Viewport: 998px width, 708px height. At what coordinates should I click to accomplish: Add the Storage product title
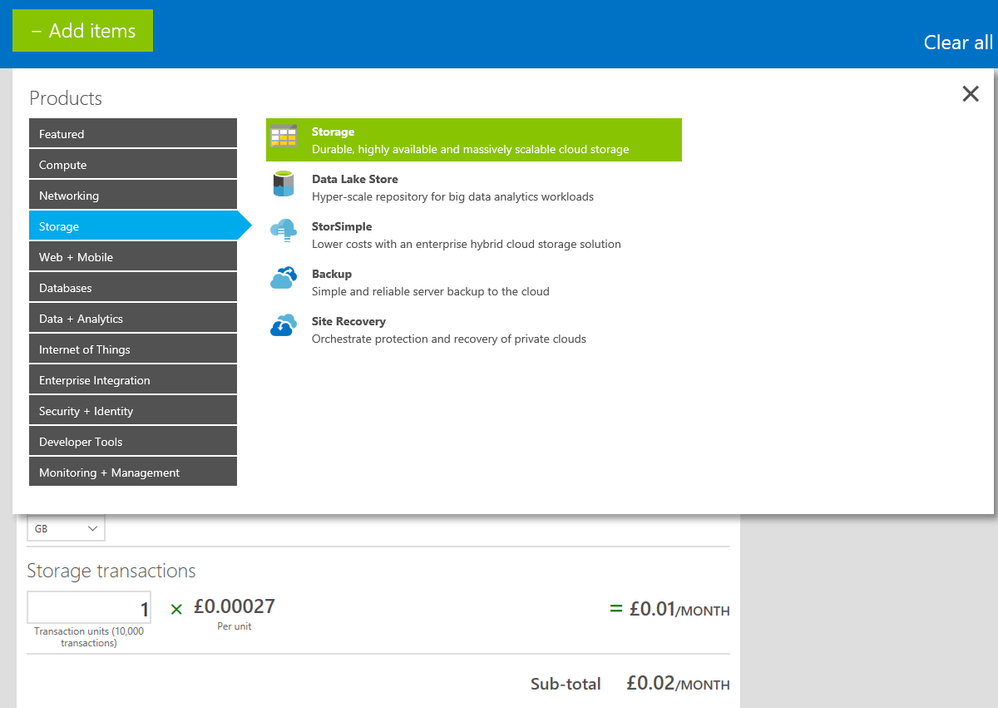[x=333, y=132]
